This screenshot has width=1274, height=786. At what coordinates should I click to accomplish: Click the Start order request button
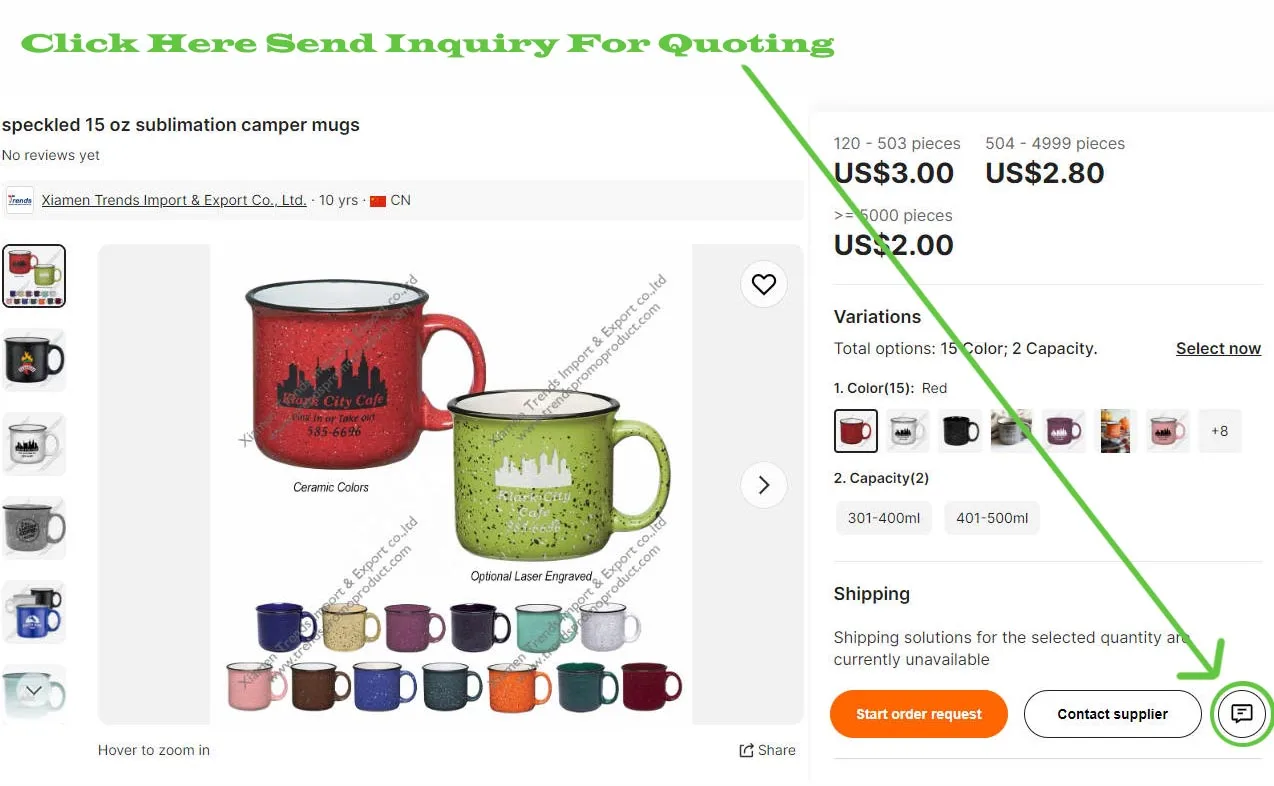click(919, 714)
